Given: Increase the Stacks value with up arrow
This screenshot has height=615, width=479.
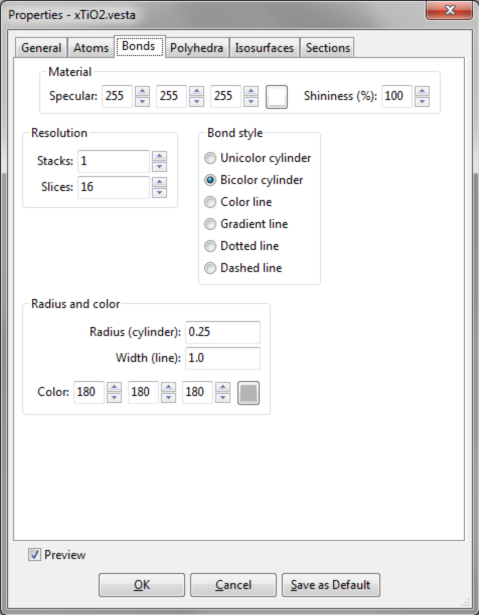Looking at the screenshot, I should [159, 156].
